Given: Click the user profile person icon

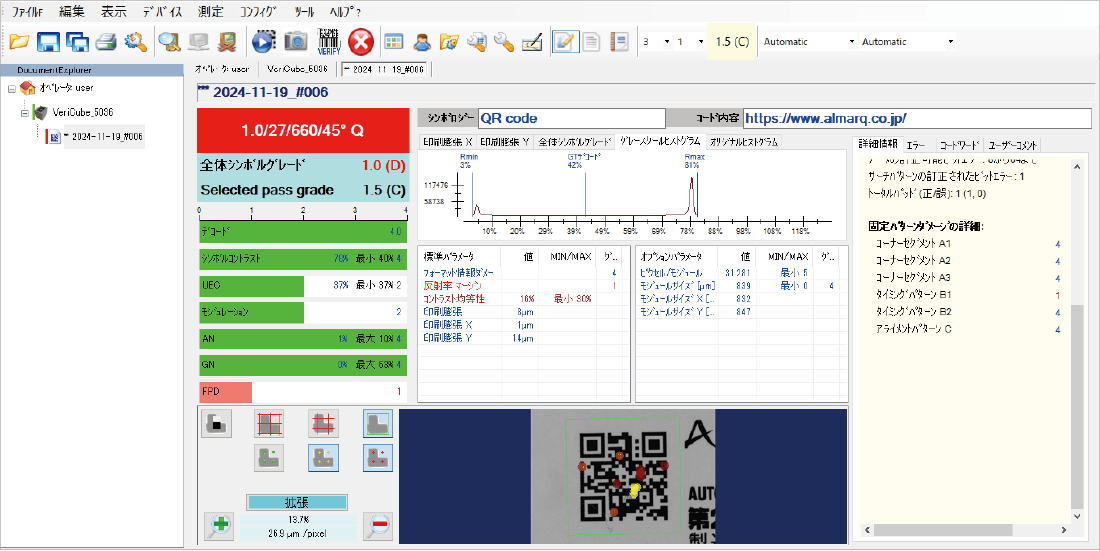Looking at the screenshot, I should [x=422, y=42].
